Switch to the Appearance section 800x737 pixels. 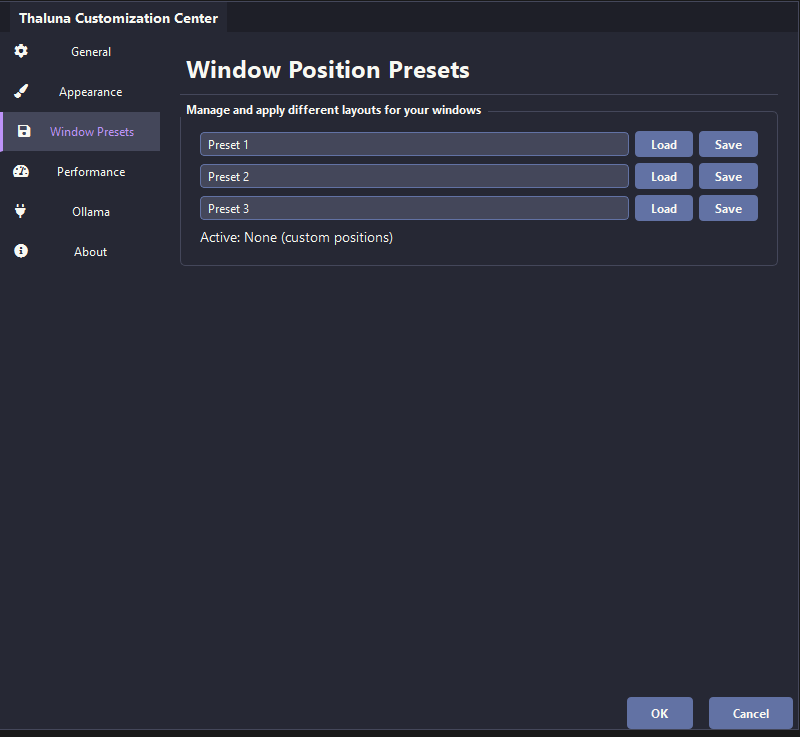pyautogui.click(x=90, y=91)
